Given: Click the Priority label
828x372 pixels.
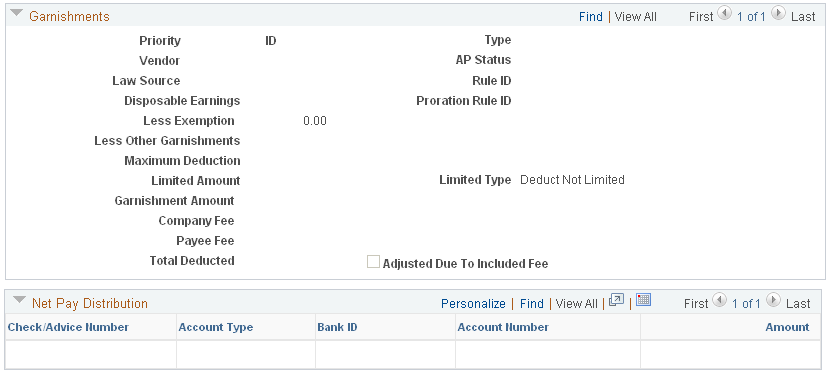Looking at the screenshot, I should 160,41.
